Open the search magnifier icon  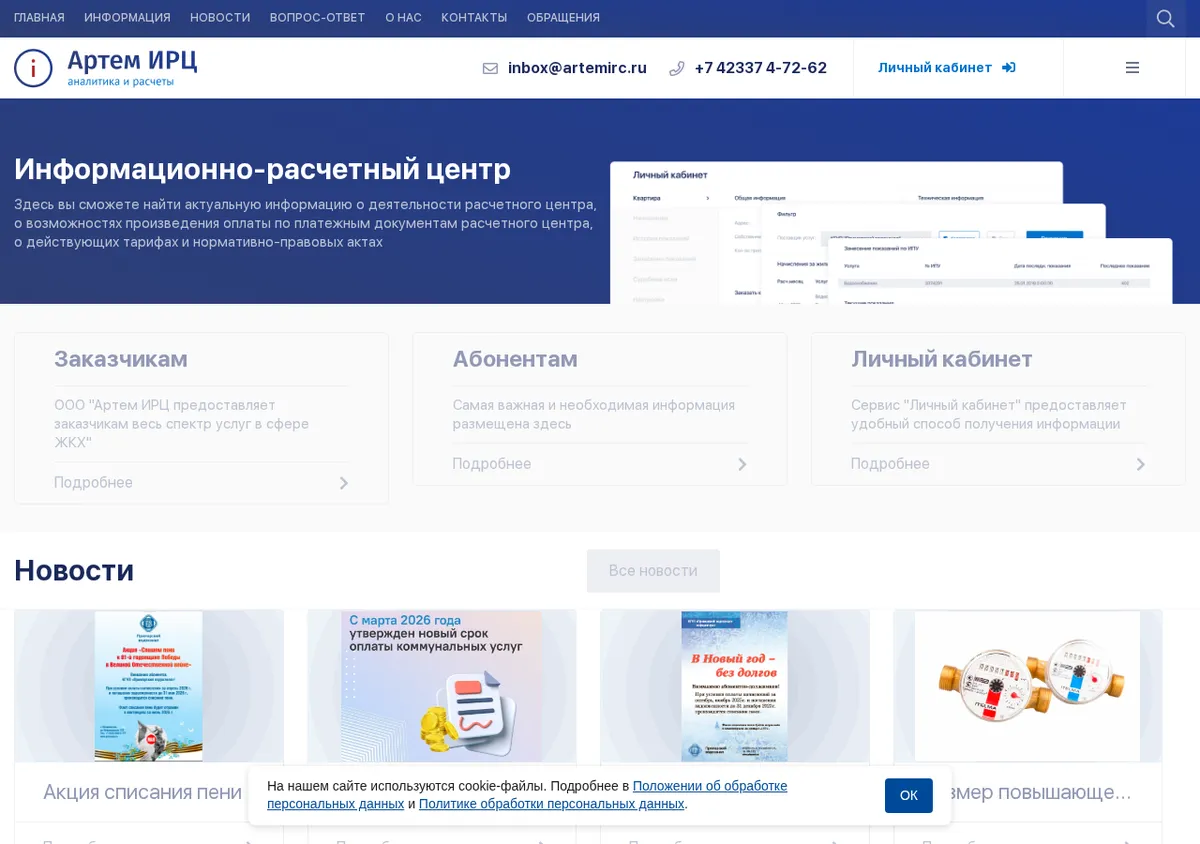(x=1165, y=18)
